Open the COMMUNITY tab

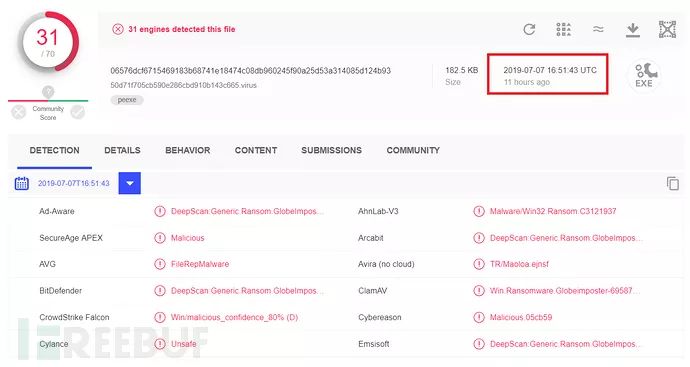click(x=413, y=150)
